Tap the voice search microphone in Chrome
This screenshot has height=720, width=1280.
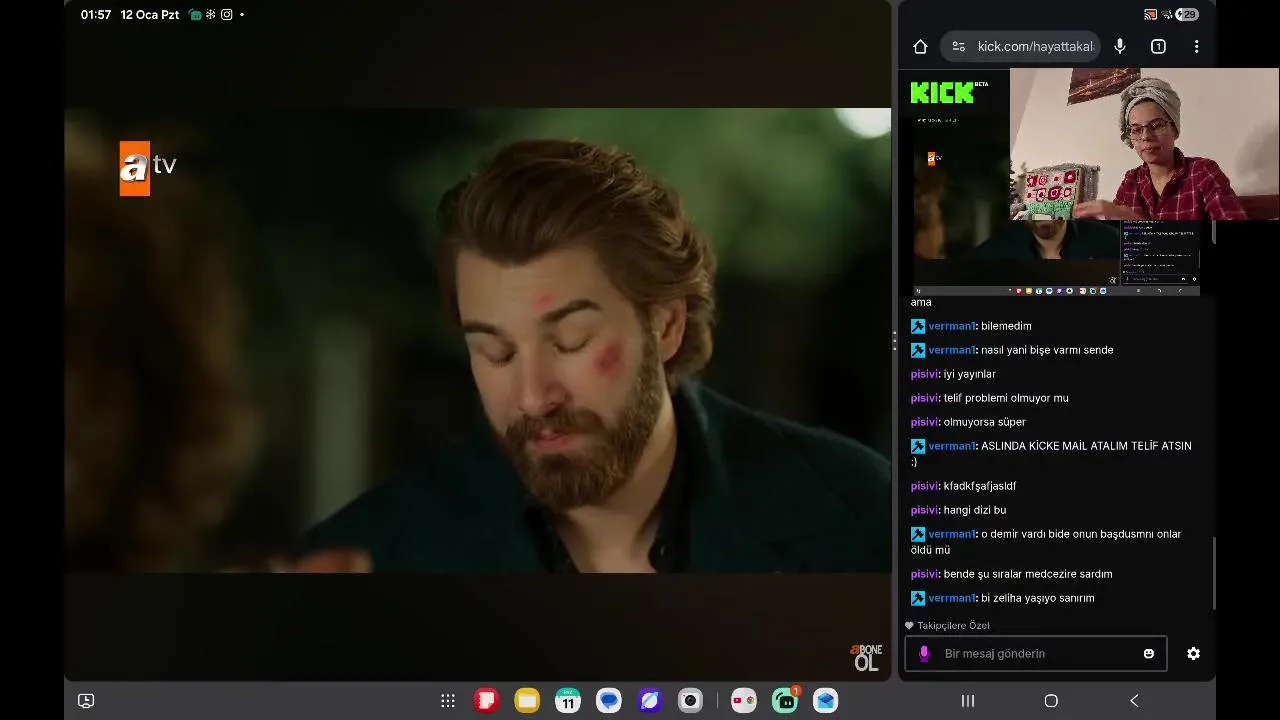[x=1120, y=46]
